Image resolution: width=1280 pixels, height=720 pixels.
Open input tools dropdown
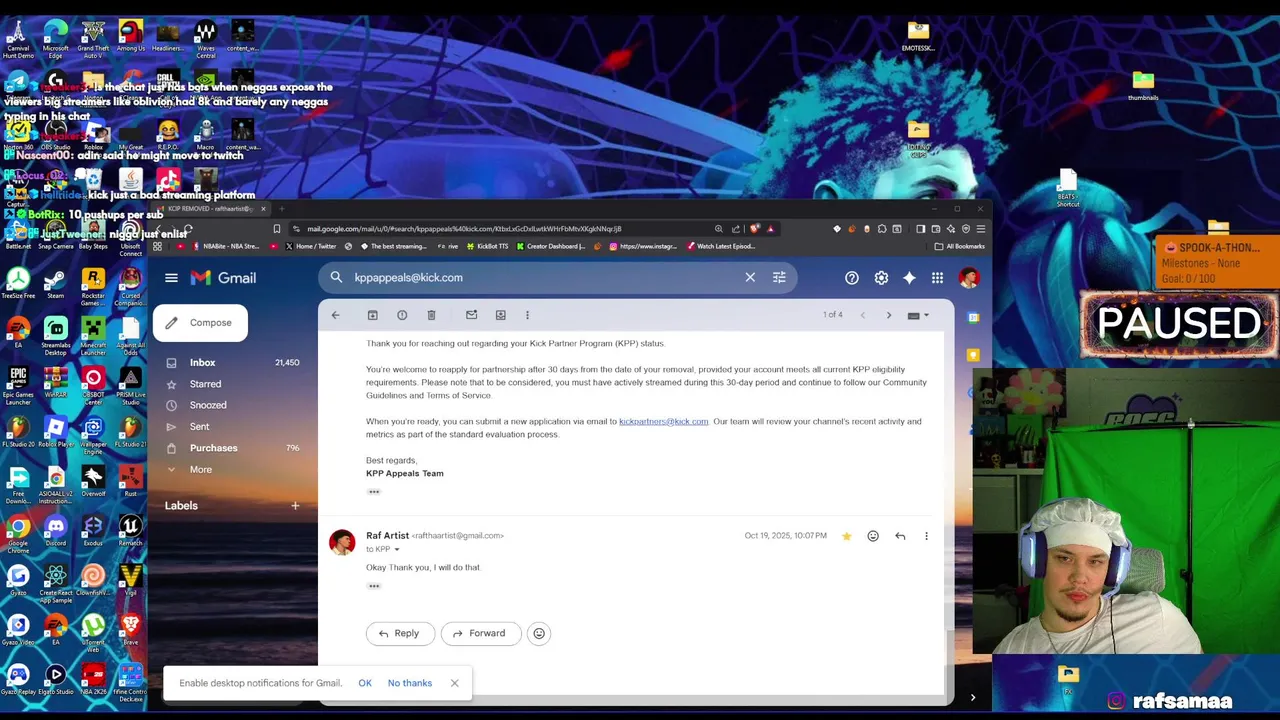918,315
